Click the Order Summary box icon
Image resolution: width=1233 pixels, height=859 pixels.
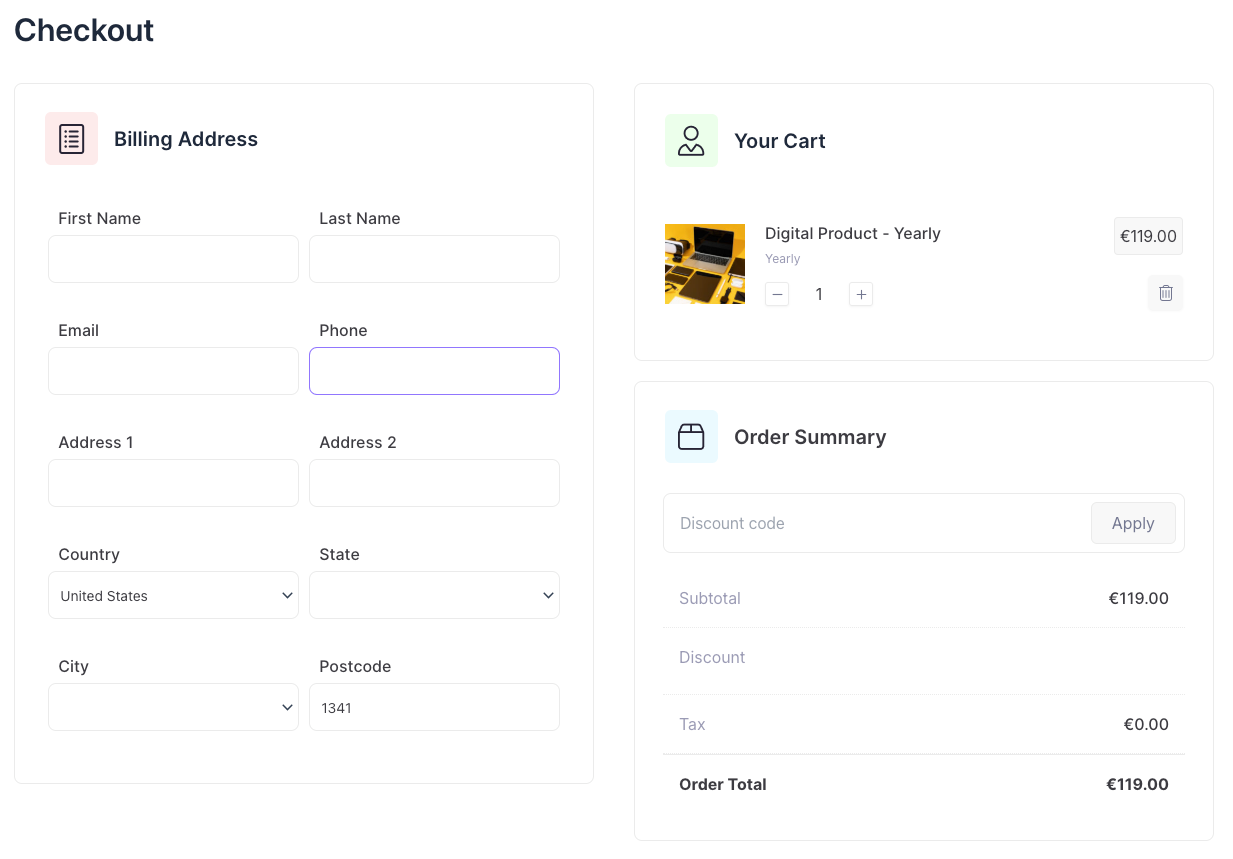tap(691, 437)
